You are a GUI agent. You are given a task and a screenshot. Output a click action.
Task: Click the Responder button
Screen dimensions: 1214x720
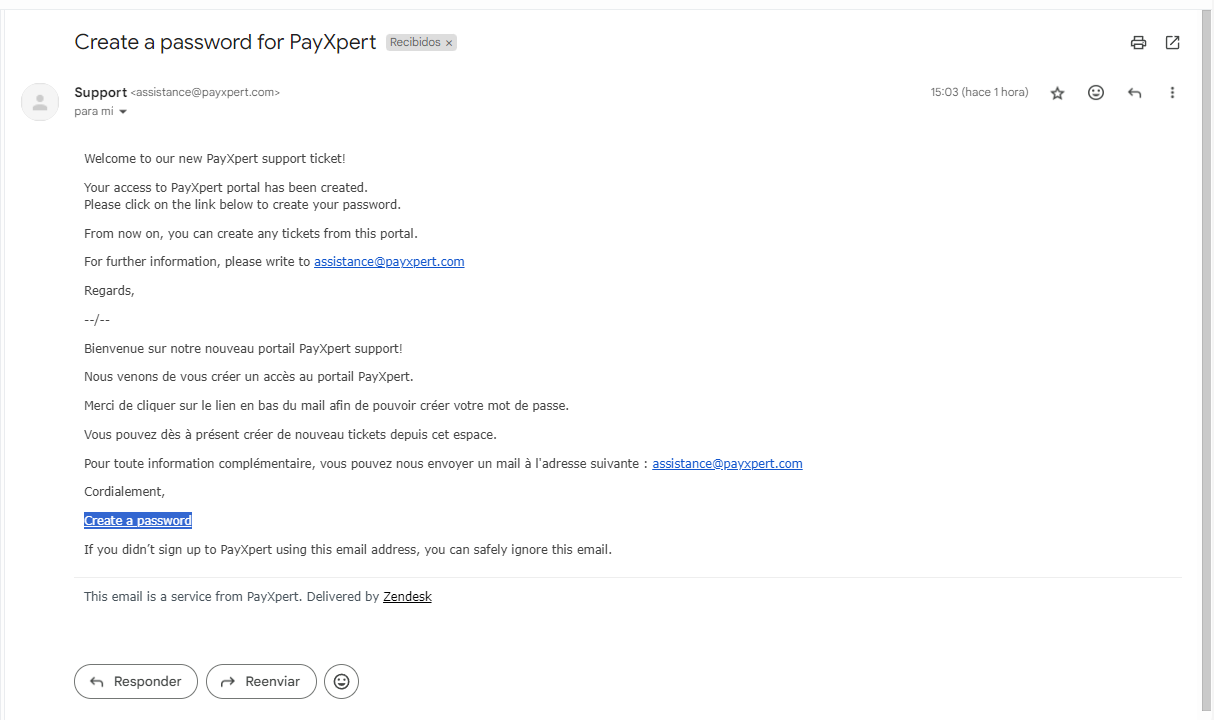click(136, 681)
